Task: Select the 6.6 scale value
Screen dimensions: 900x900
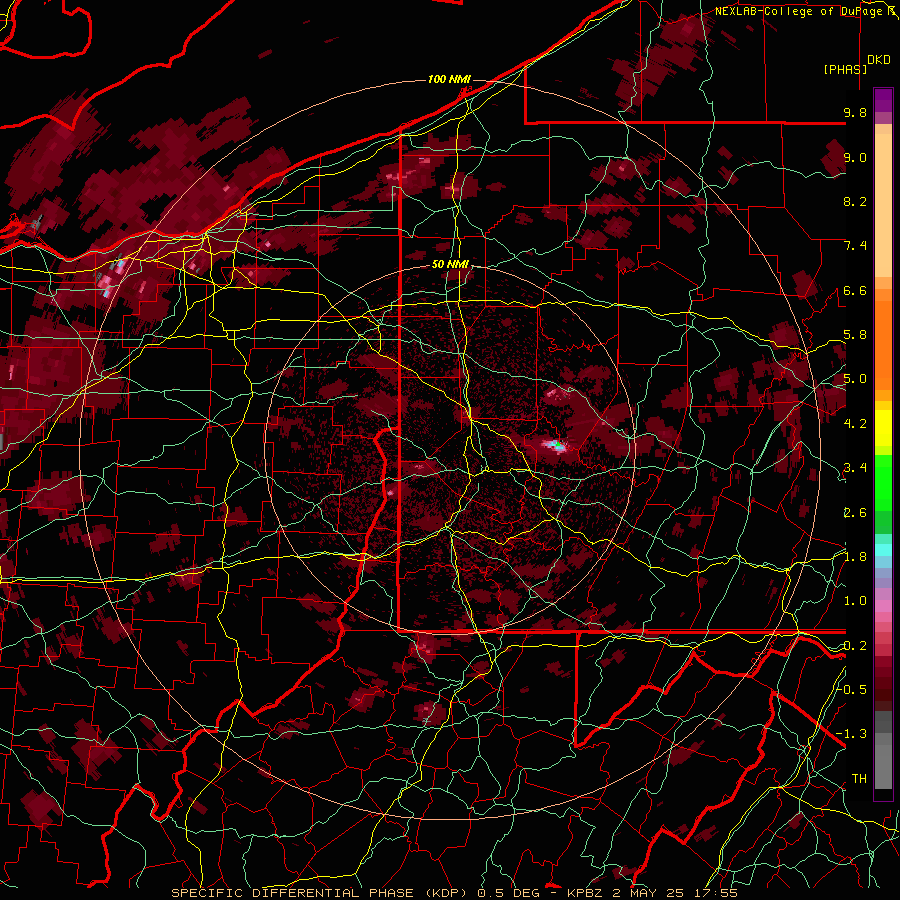Action: tap(855, 290)
